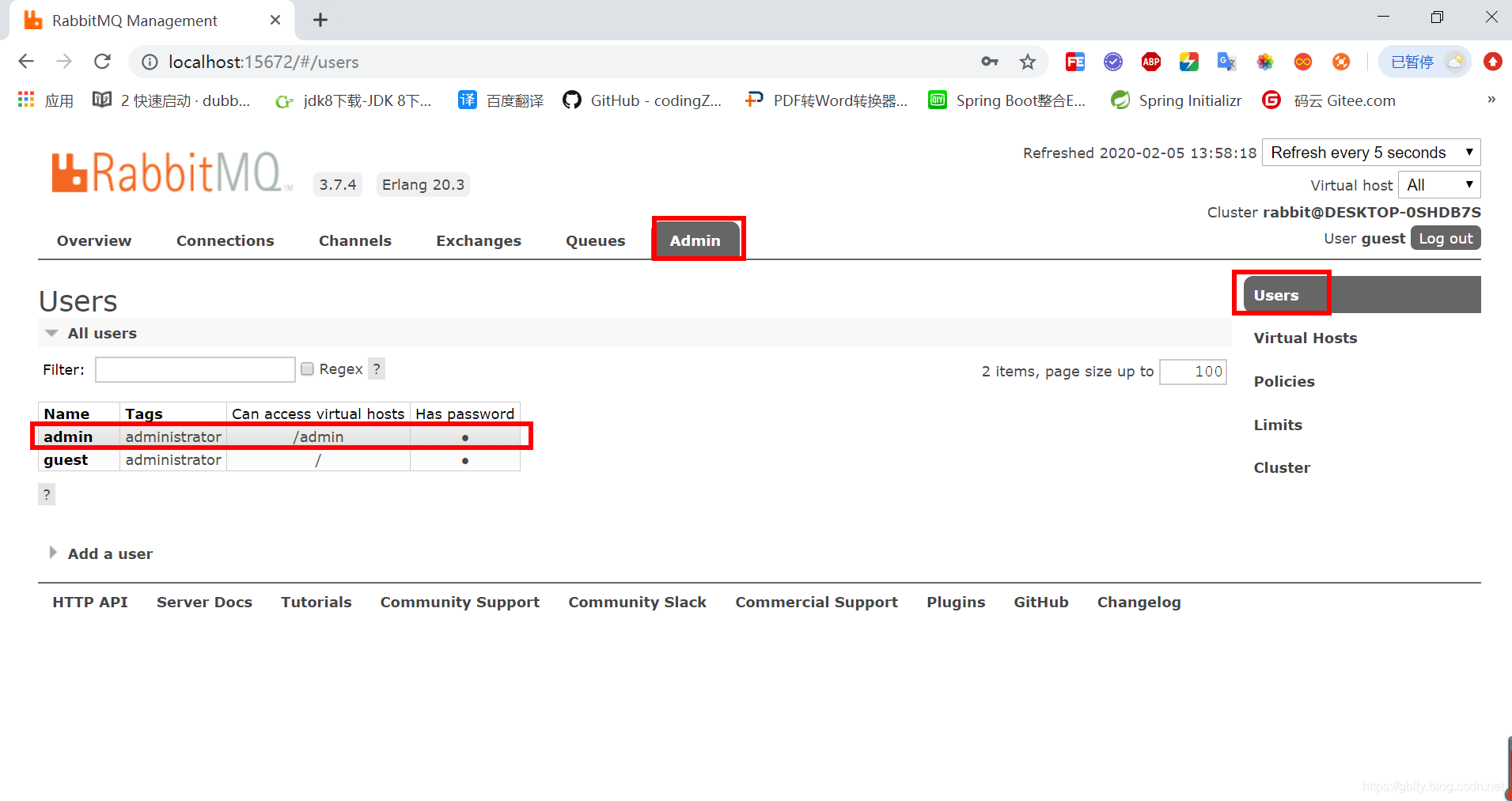
Task: Open the orange circular extension icon
Action: [1340, 62]
